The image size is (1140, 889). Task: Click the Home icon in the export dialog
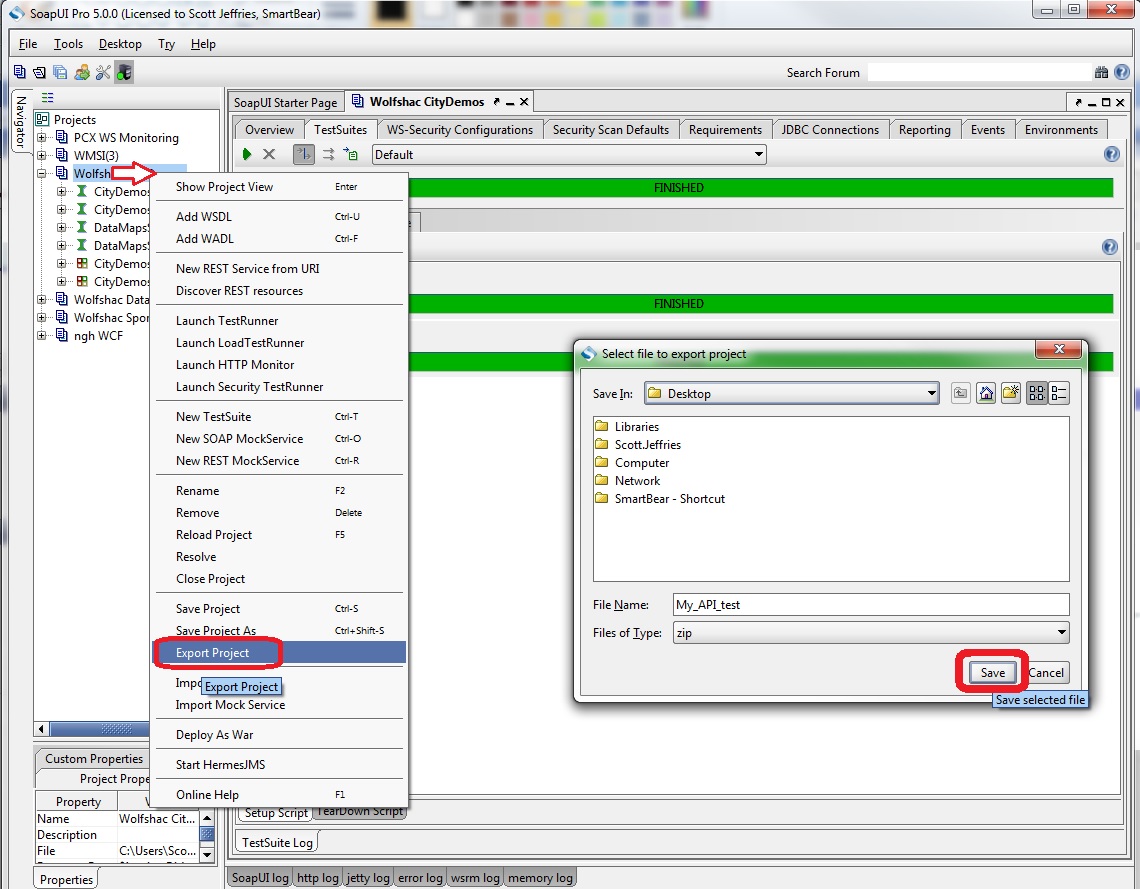click(986, 392)
